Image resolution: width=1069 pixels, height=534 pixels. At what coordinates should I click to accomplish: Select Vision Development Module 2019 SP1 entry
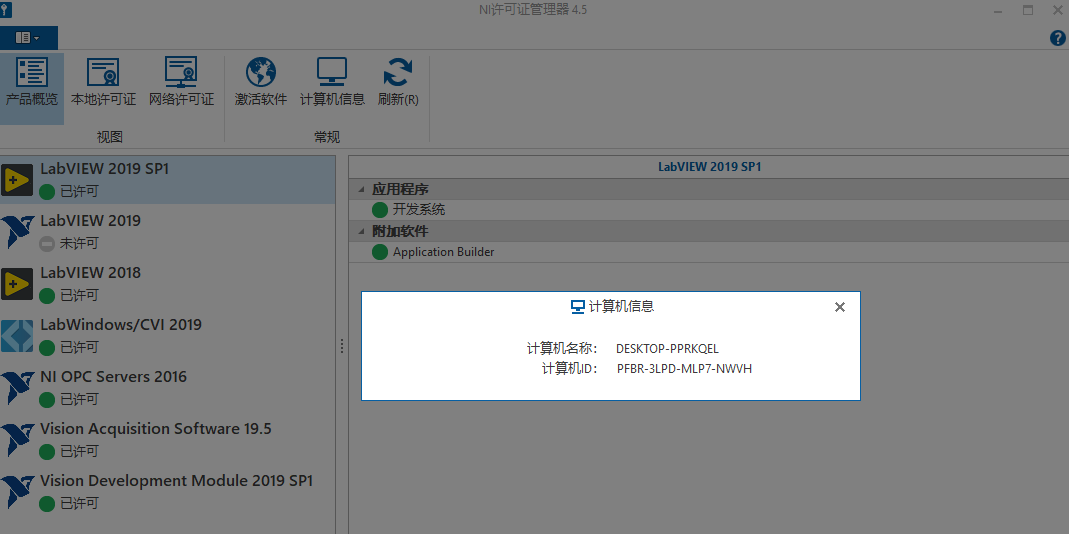(x=168, y=491)
